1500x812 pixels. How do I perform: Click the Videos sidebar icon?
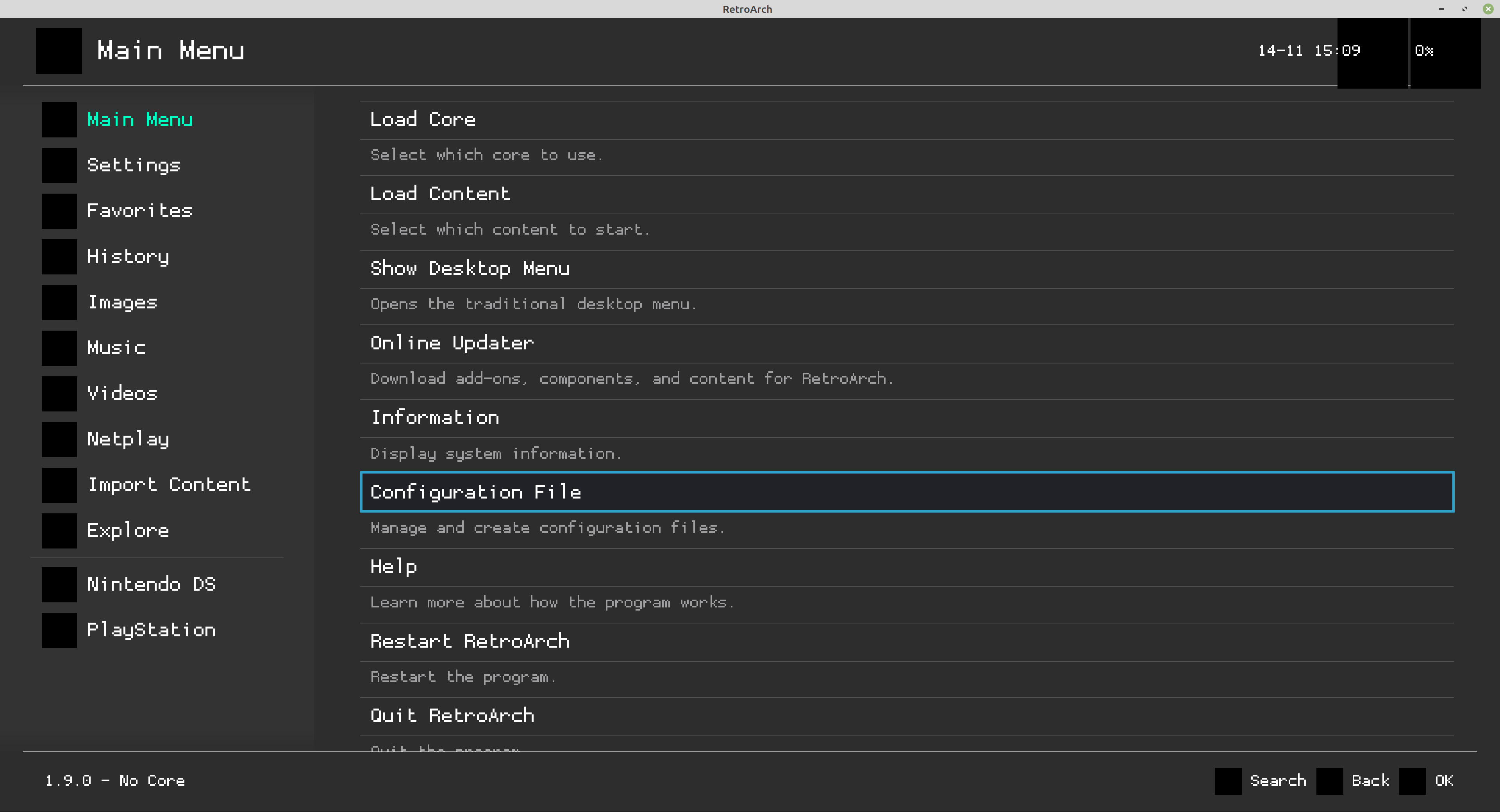pyautogui.click(x=58, y=394)
